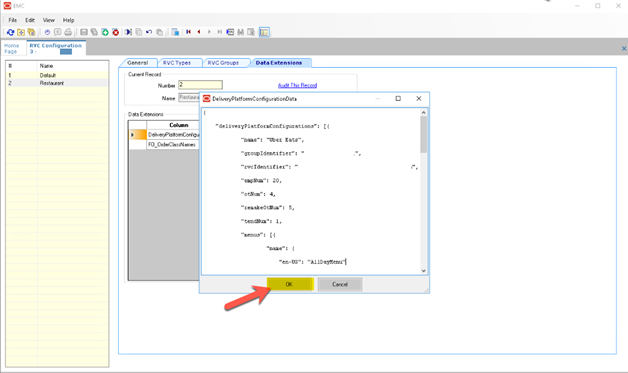Open the Edit menu

click(30, 20)
